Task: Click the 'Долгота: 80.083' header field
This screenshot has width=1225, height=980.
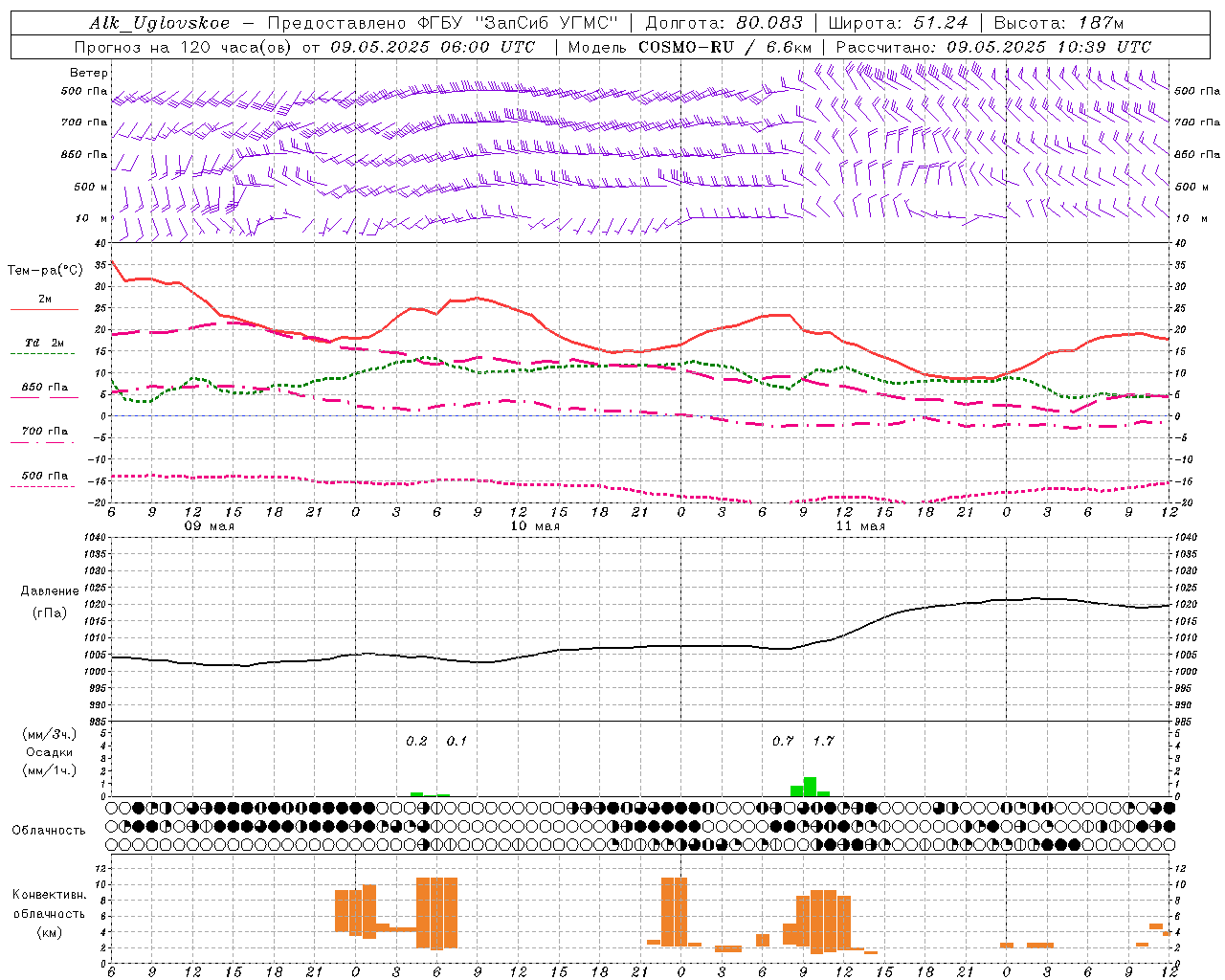Action: click(x=723, y=23)
